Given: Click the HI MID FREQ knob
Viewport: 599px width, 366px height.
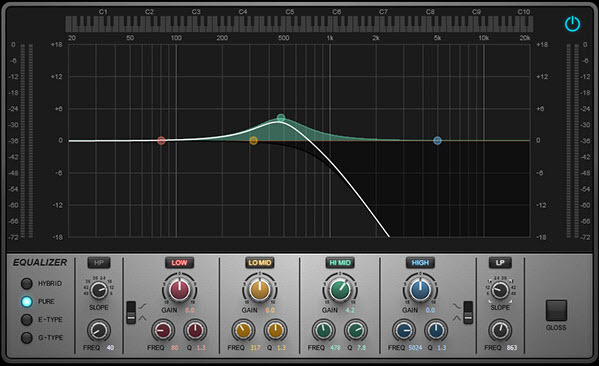Looking at the screenshot, I should tap(324, 330).
